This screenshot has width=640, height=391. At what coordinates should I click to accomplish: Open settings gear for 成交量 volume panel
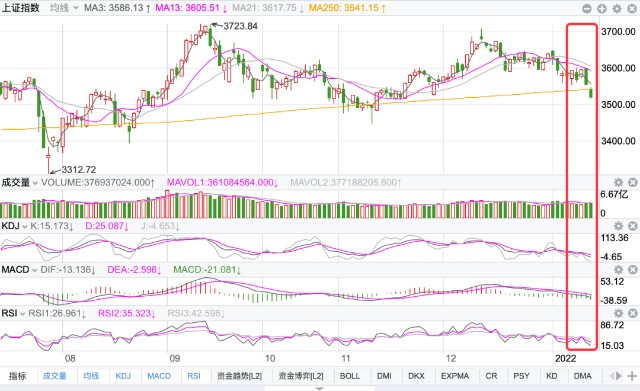coord(618,182)
